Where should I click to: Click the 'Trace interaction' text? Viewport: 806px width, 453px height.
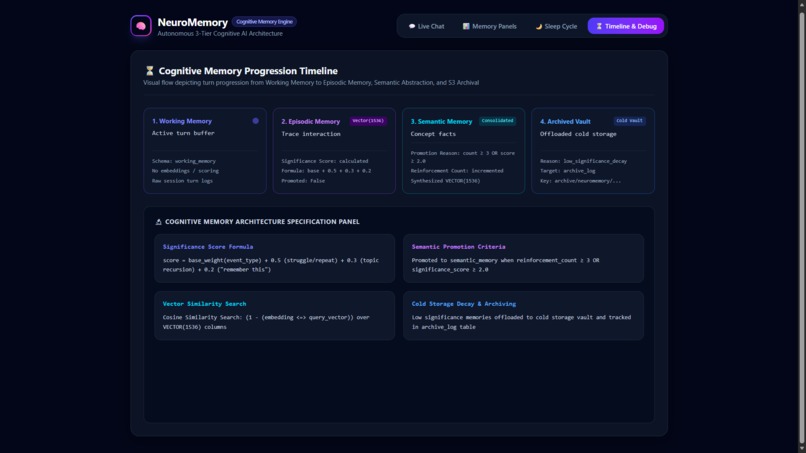[x=310, y=134]
